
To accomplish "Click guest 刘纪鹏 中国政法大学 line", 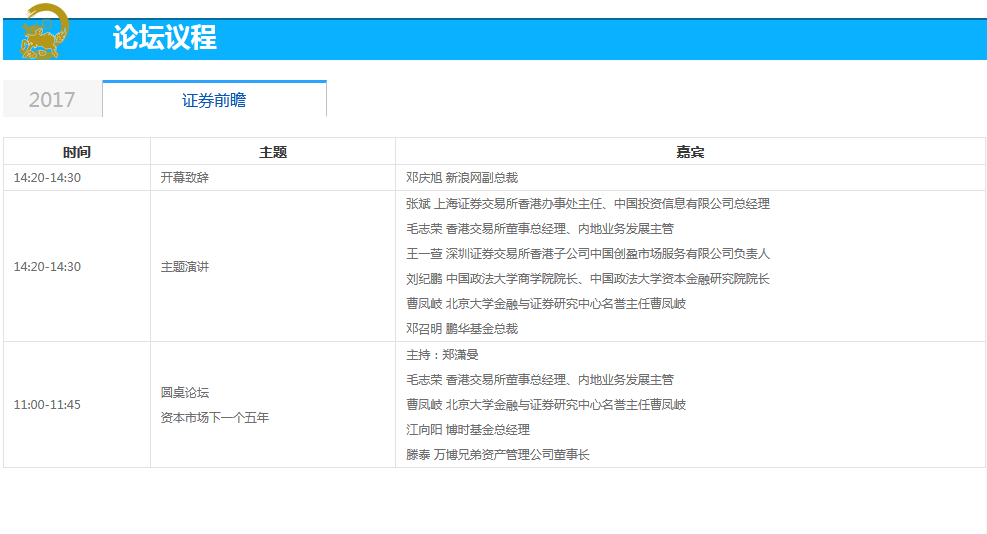I will click(588, 279).
